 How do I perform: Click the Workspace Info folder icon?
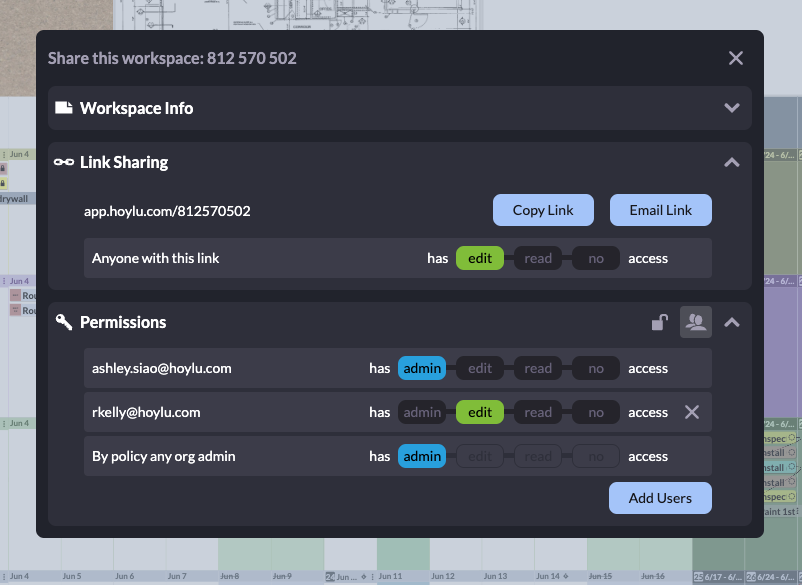pos(63,107)
